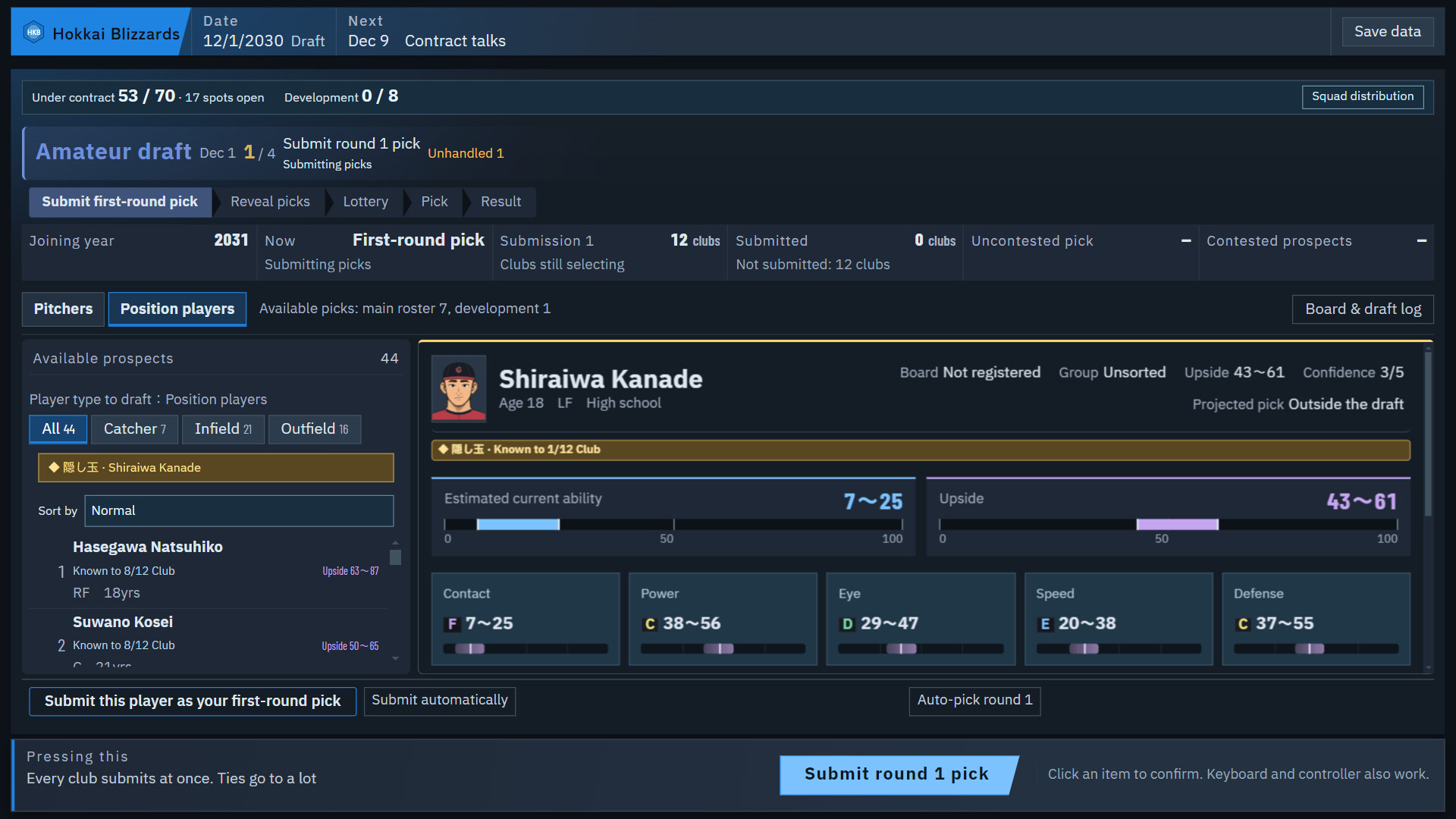Viewport: 1456px width, 819px height.
Task: Click the Power grade C badge
Action: coord(649,624)
